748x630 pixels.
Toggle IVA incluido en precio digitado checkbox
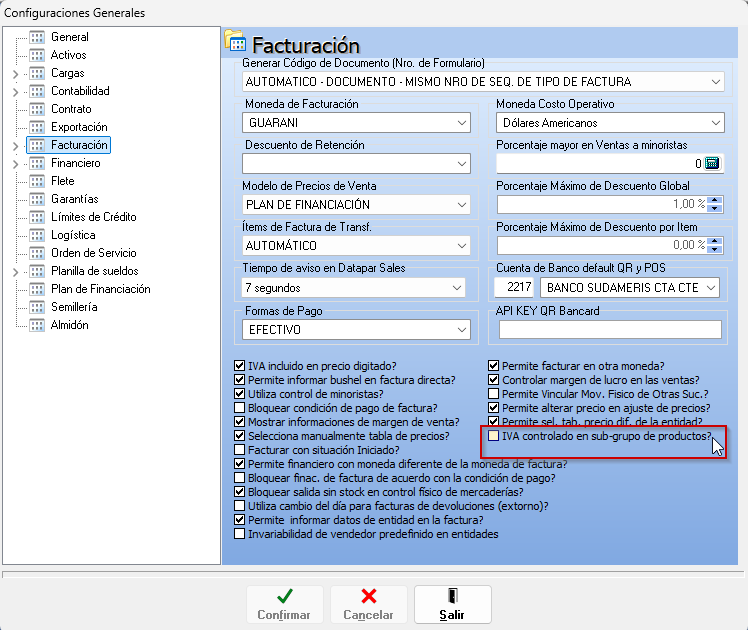point(239,366)
